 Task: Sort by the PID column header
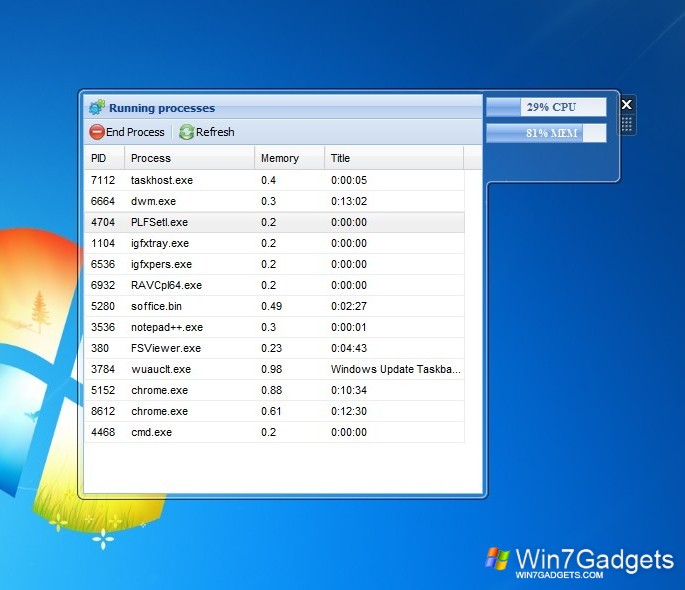(x=104, y=158)
